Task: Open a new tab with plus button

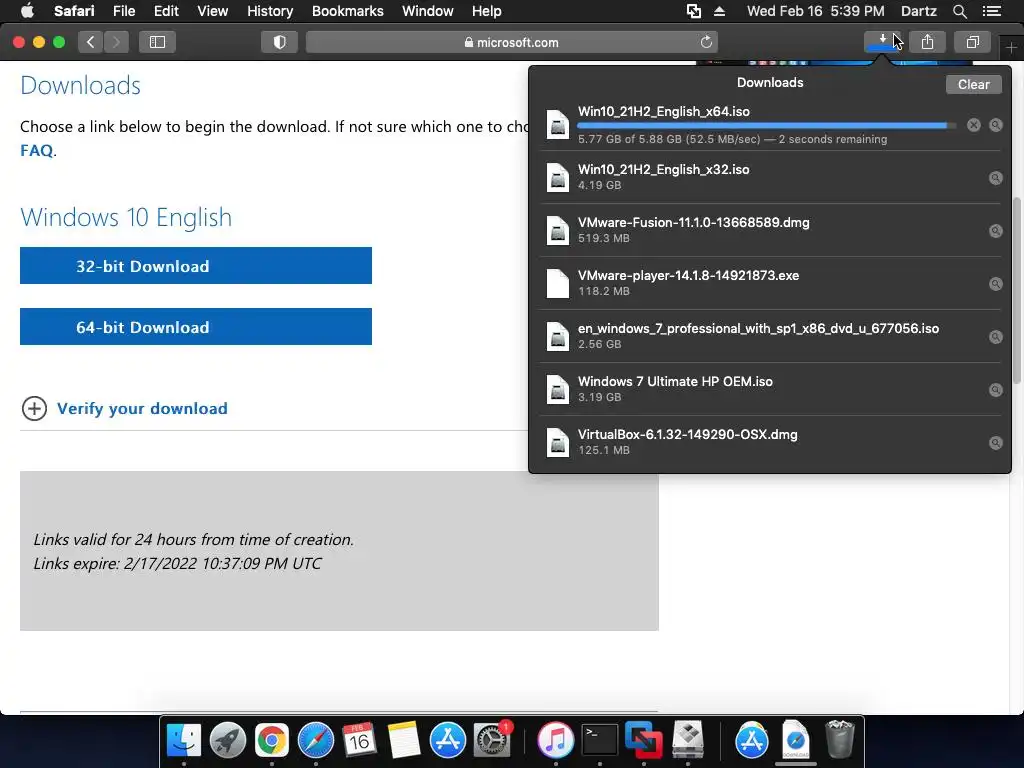Action: (x=1011, y=47)
